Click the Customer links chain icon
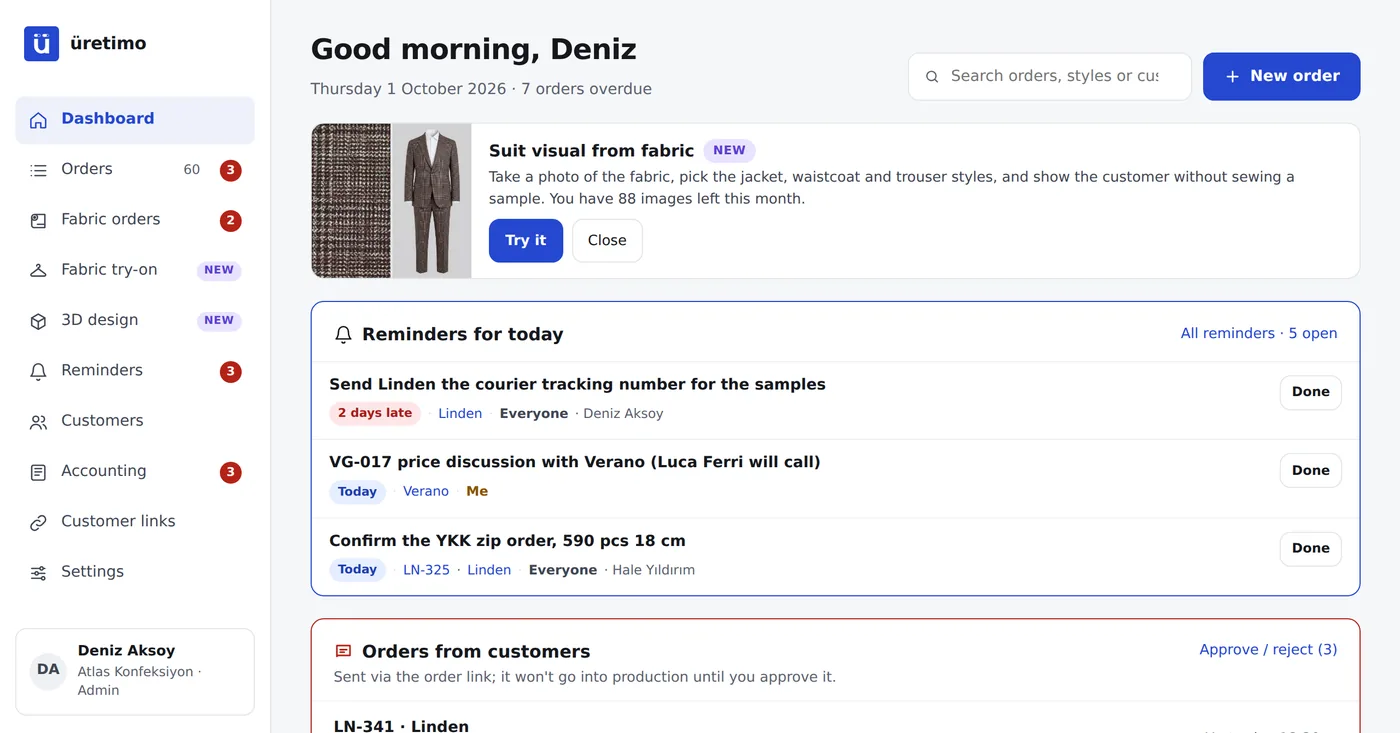Image resolution: width=1400 pixels, height=733 pixels. tap(38, 522)
